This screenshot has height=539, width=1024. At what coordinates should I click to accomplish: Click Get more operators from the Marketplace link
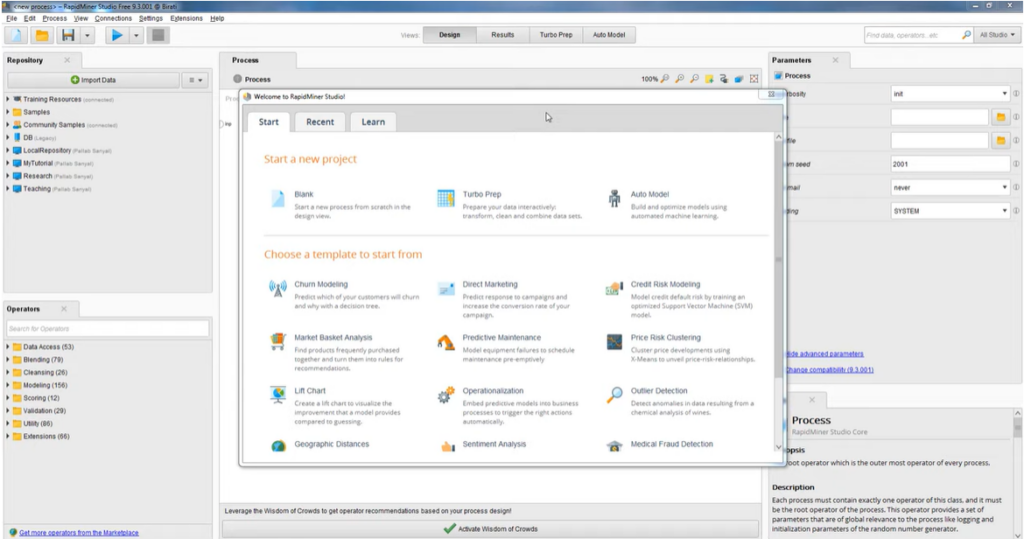(79, 532)
